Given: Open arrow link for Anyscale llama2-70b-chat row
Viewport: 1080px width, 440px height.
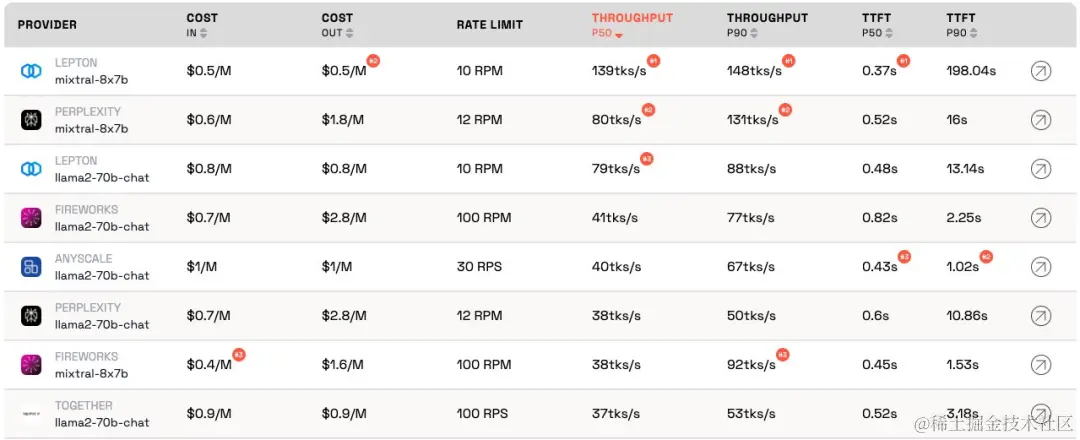Looking at the screenshot, I should [x=1041, y=267].
